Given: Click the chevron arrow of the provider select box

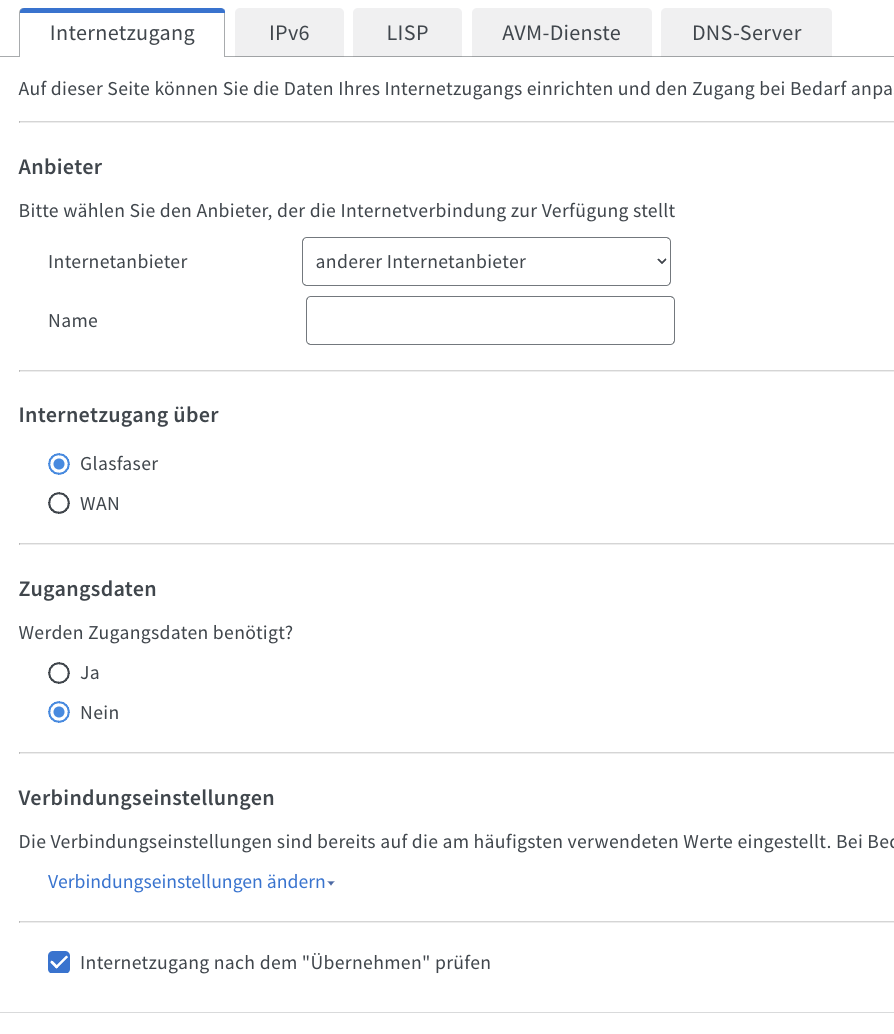Looking at the screenshot, I should pos(661,261).
